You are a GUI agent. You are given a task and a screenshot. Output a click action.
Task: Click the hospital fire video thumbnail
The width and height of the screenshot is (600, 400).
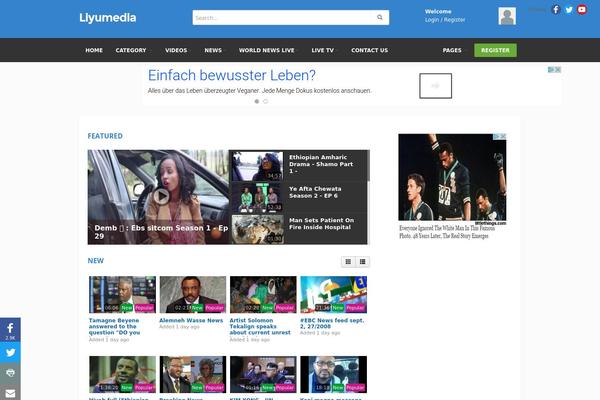[258, 229]
